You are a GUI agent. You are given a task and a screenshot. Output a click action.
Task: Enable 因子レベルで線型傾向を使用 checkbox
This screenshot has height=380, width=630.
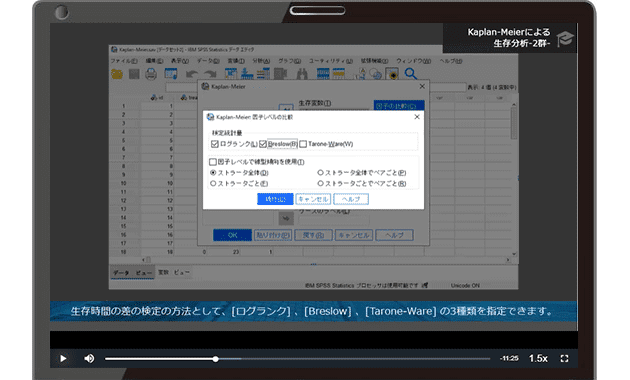click(213, 162)
